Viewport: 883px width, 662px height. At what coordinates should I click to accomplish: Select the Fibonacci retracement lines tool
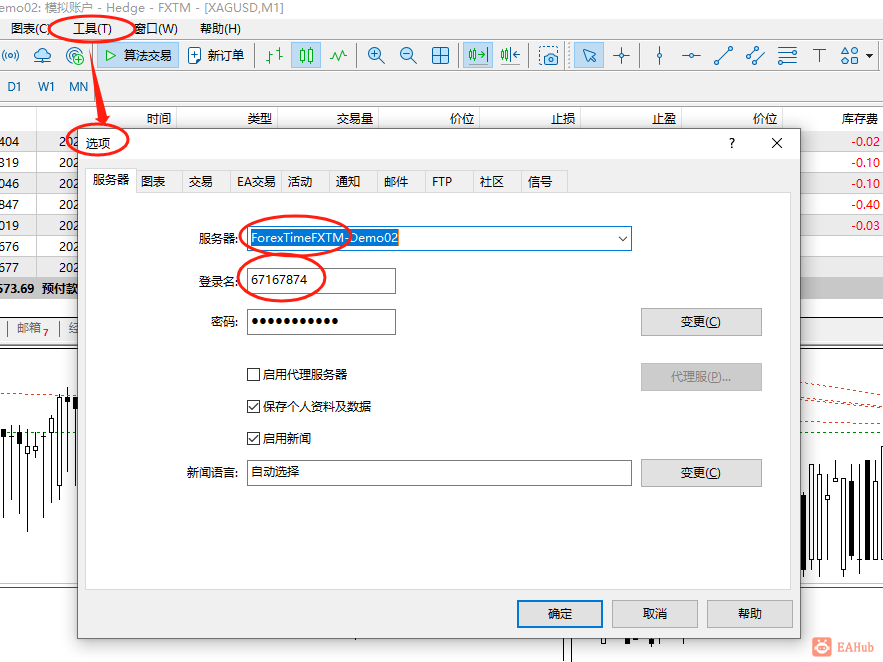tap(787, 55)
